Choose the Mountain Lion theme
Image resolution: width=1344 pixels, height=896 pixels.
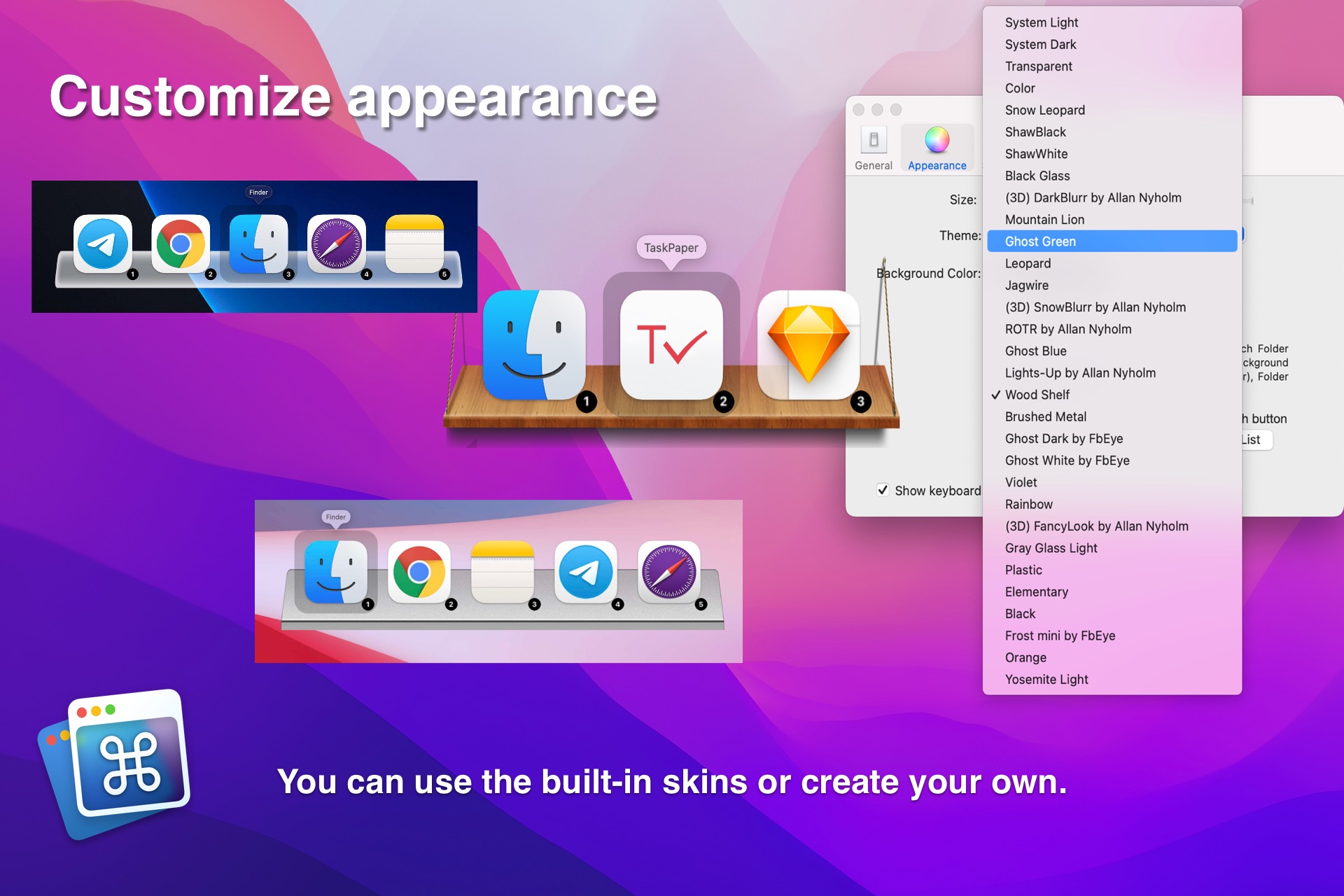[1112, 220]
